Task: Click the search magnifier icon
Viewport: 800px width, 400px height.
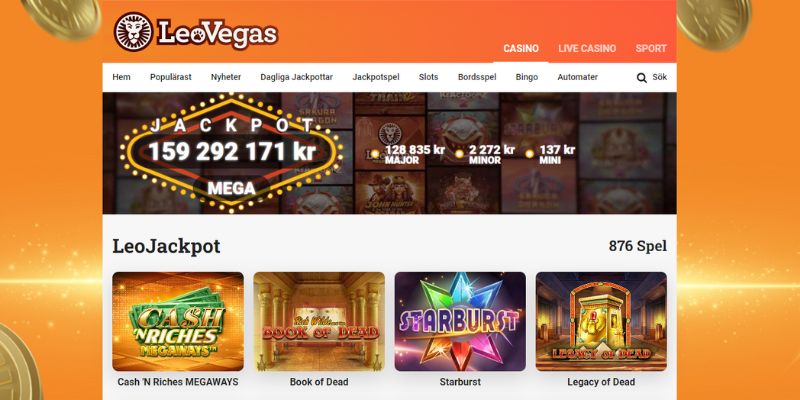Action: tap(642, 78)
